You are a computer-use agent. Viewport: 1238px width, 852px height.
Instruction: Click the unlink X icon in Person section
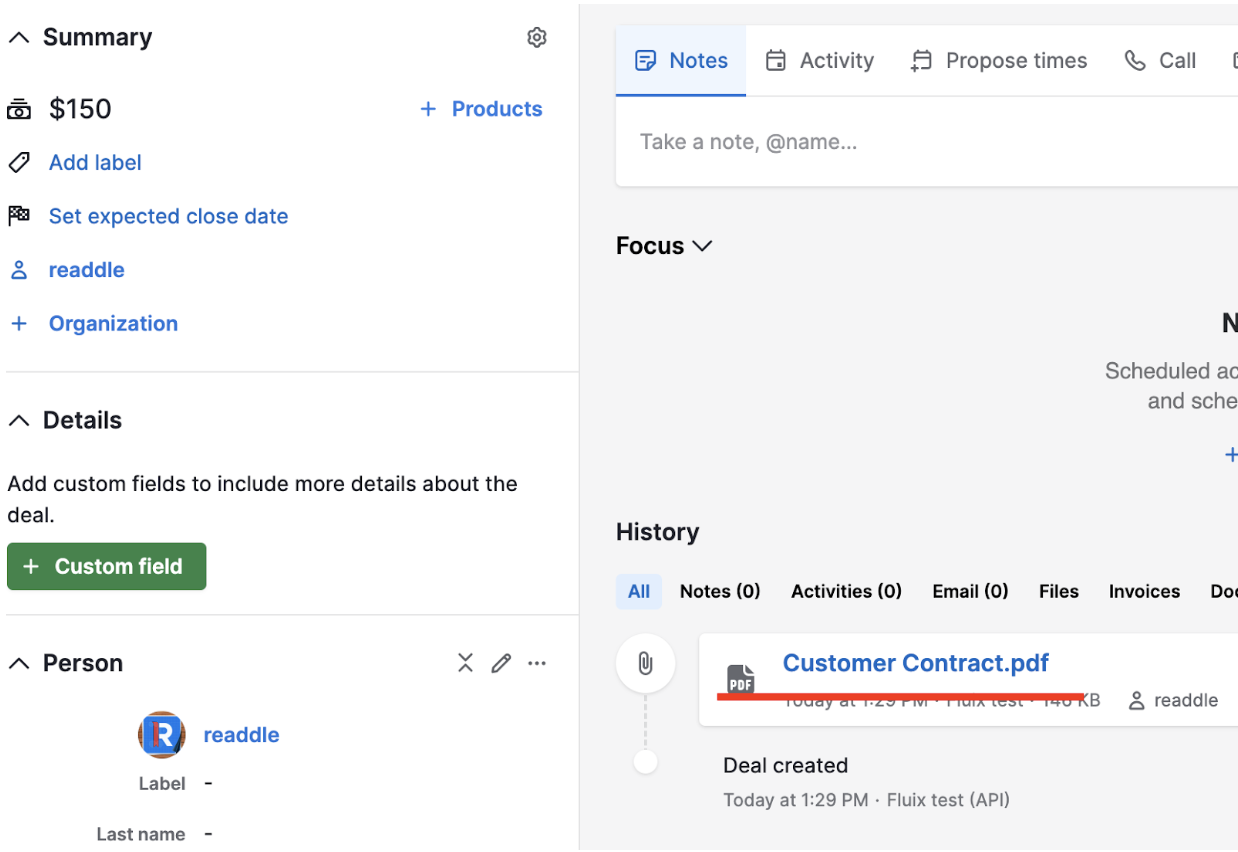click(465, 662)
